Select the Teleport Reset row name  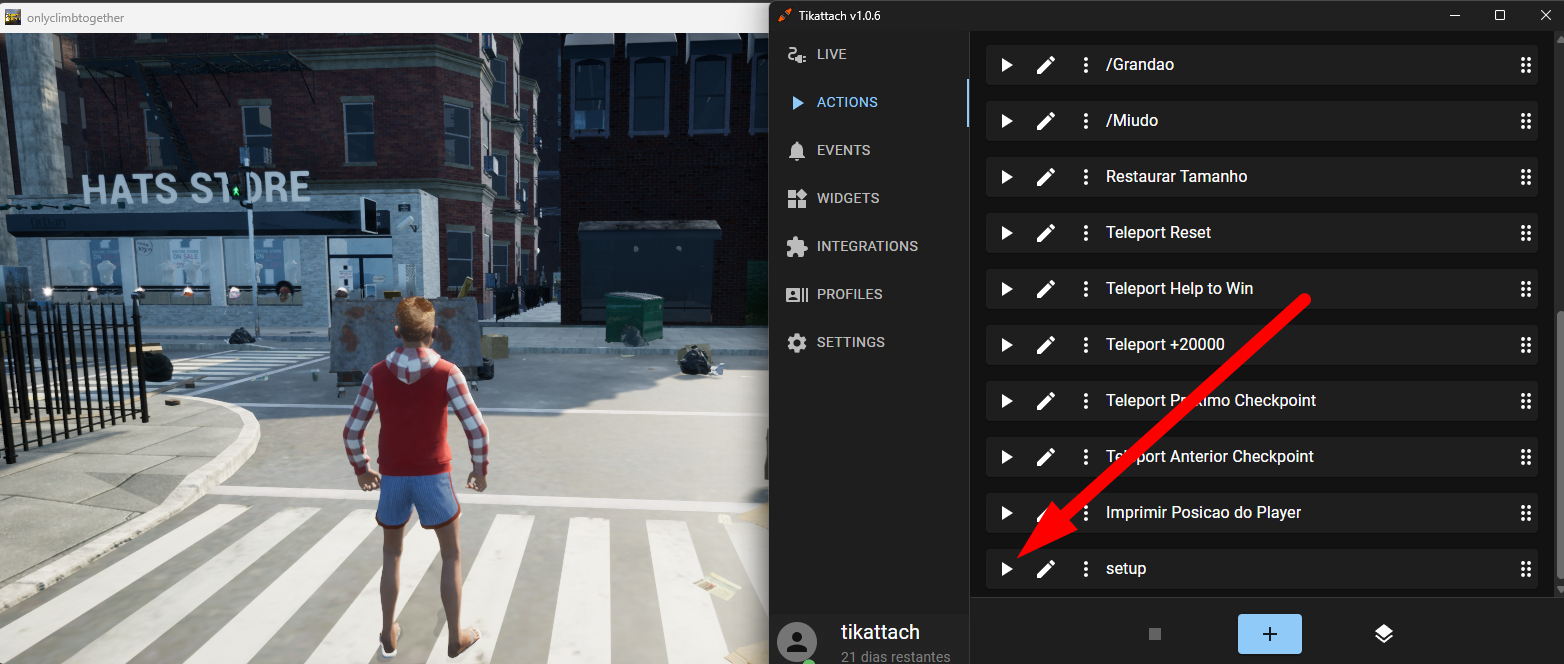click(x=1158, y=233)
